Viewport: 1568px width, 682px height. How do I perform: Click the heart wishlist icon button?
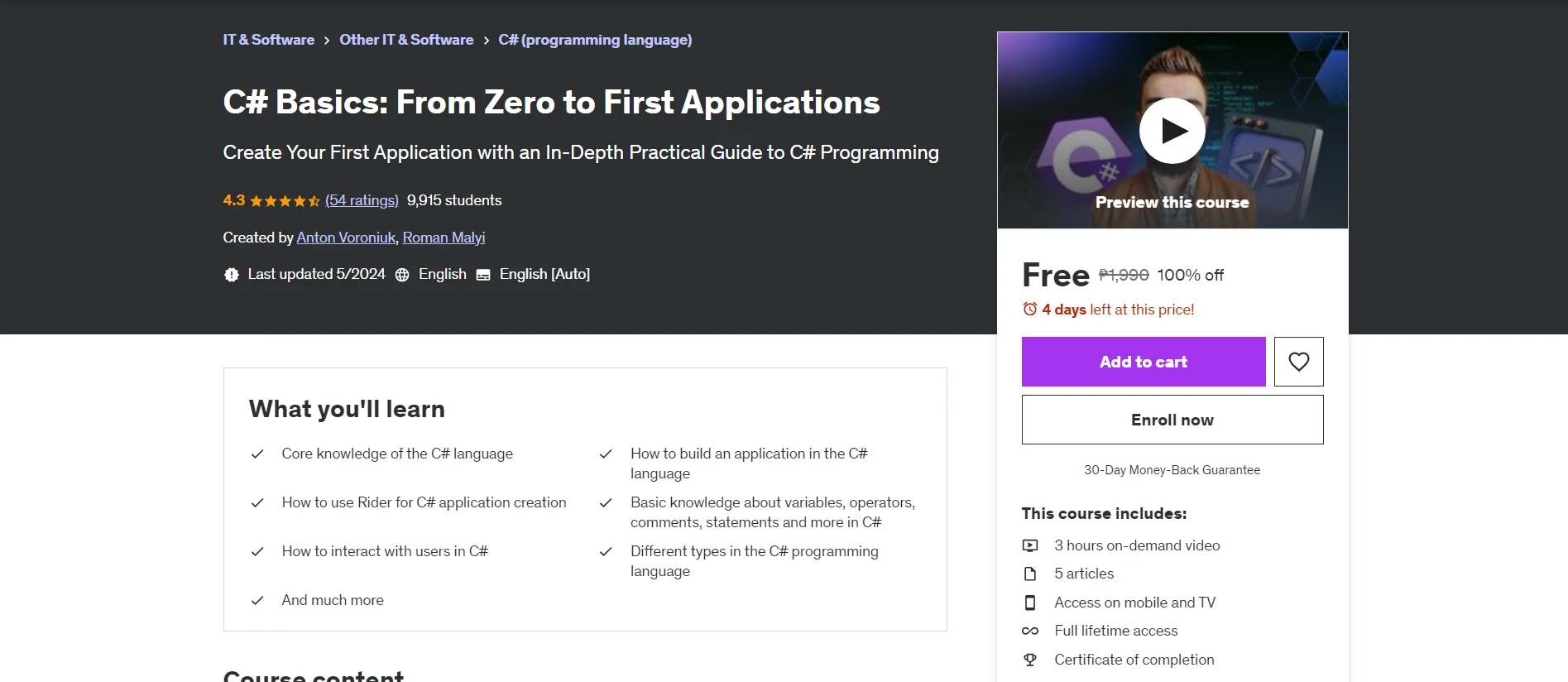point(1298,362)
